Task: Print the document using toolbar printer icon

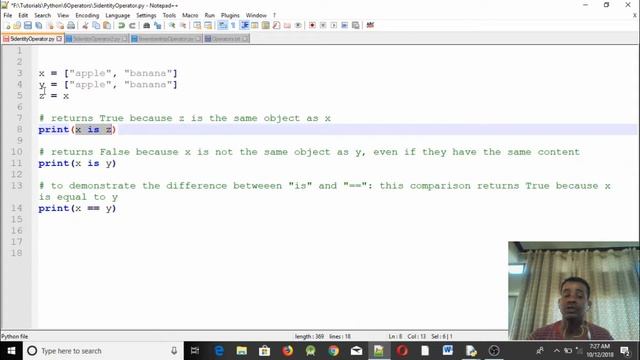Action: pyautogui.click(x=71, y=26)
